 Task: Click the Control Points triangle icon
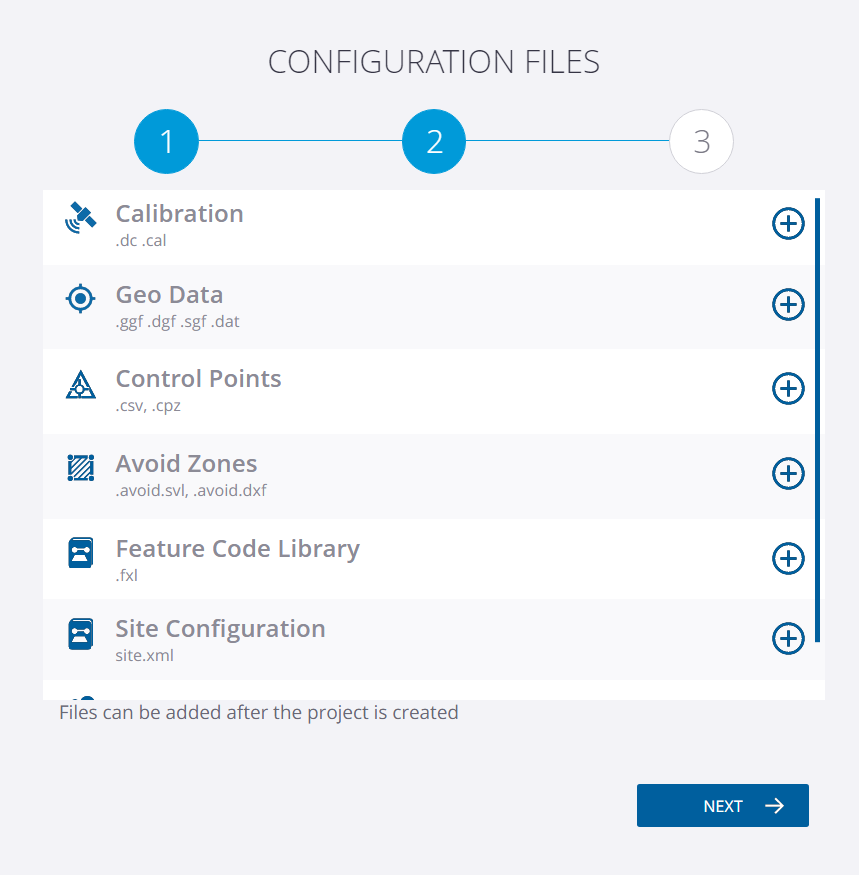[x=80, y=384]
